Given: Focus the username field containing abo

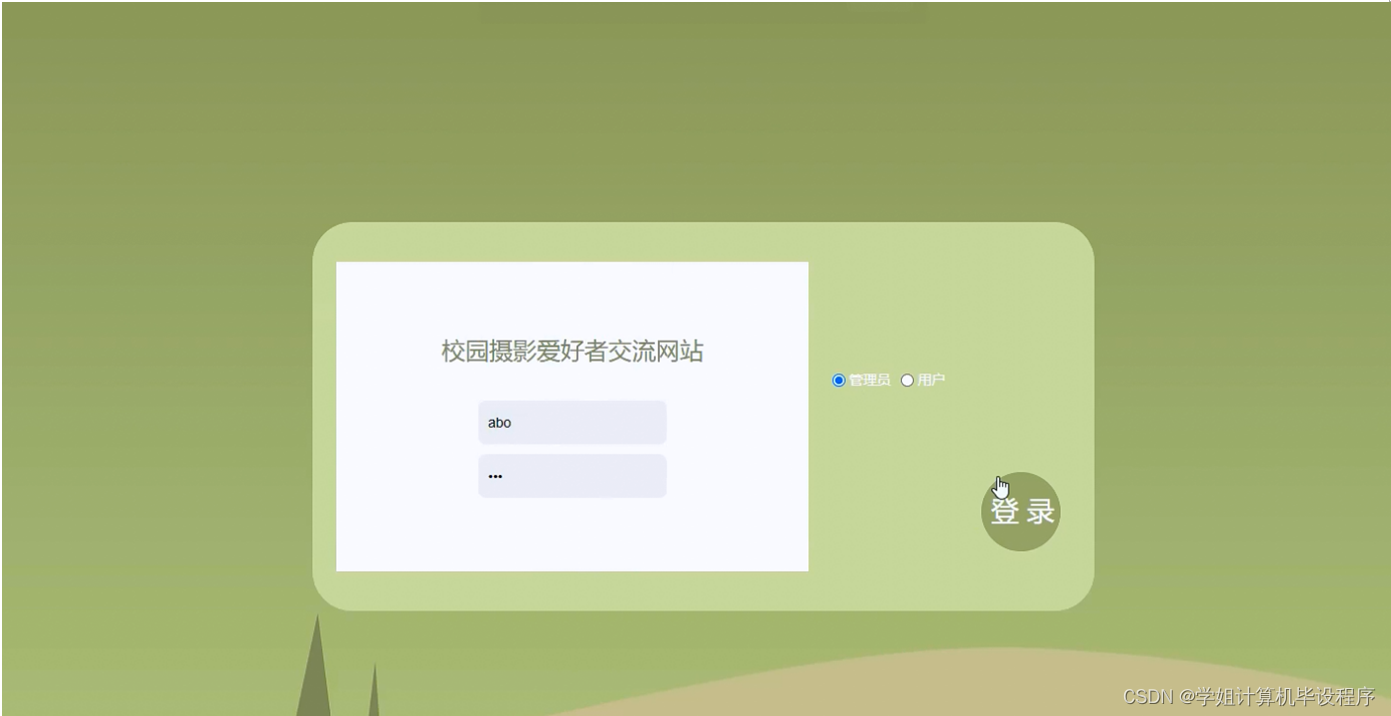Looking at the screenshot, I should [572, 422].
